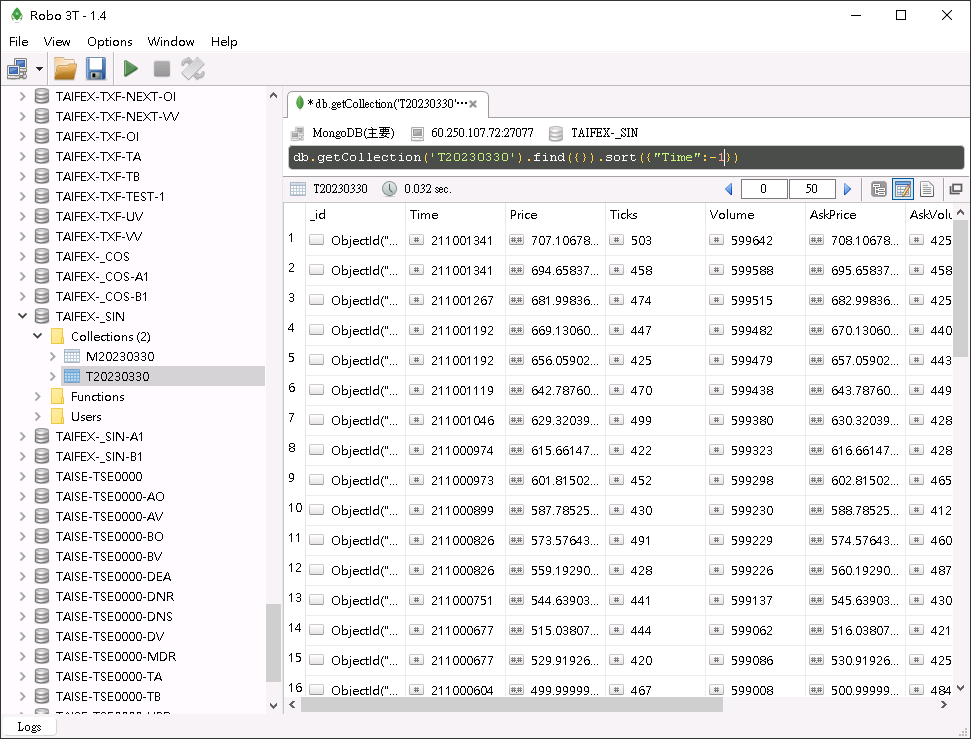Expand the Functions folder

(x=38, y=396)
